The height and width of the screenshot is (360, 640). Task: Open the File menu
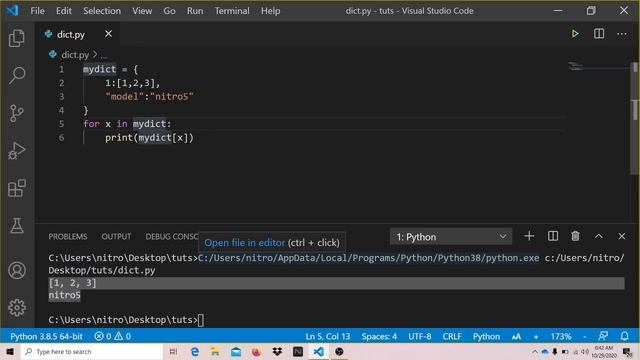pos(37,11)
